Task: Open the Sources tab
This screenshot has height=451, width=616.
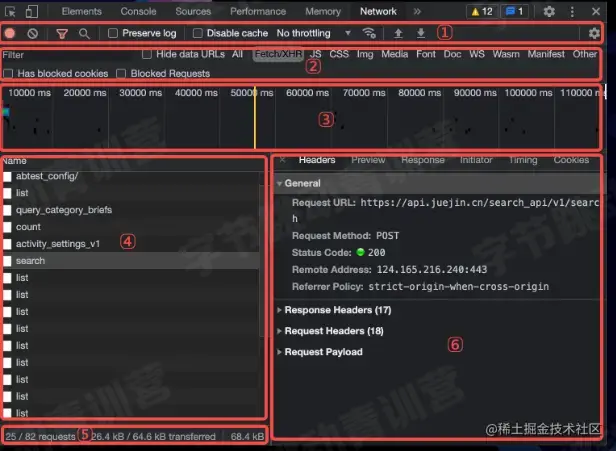Action: [193, 11]
